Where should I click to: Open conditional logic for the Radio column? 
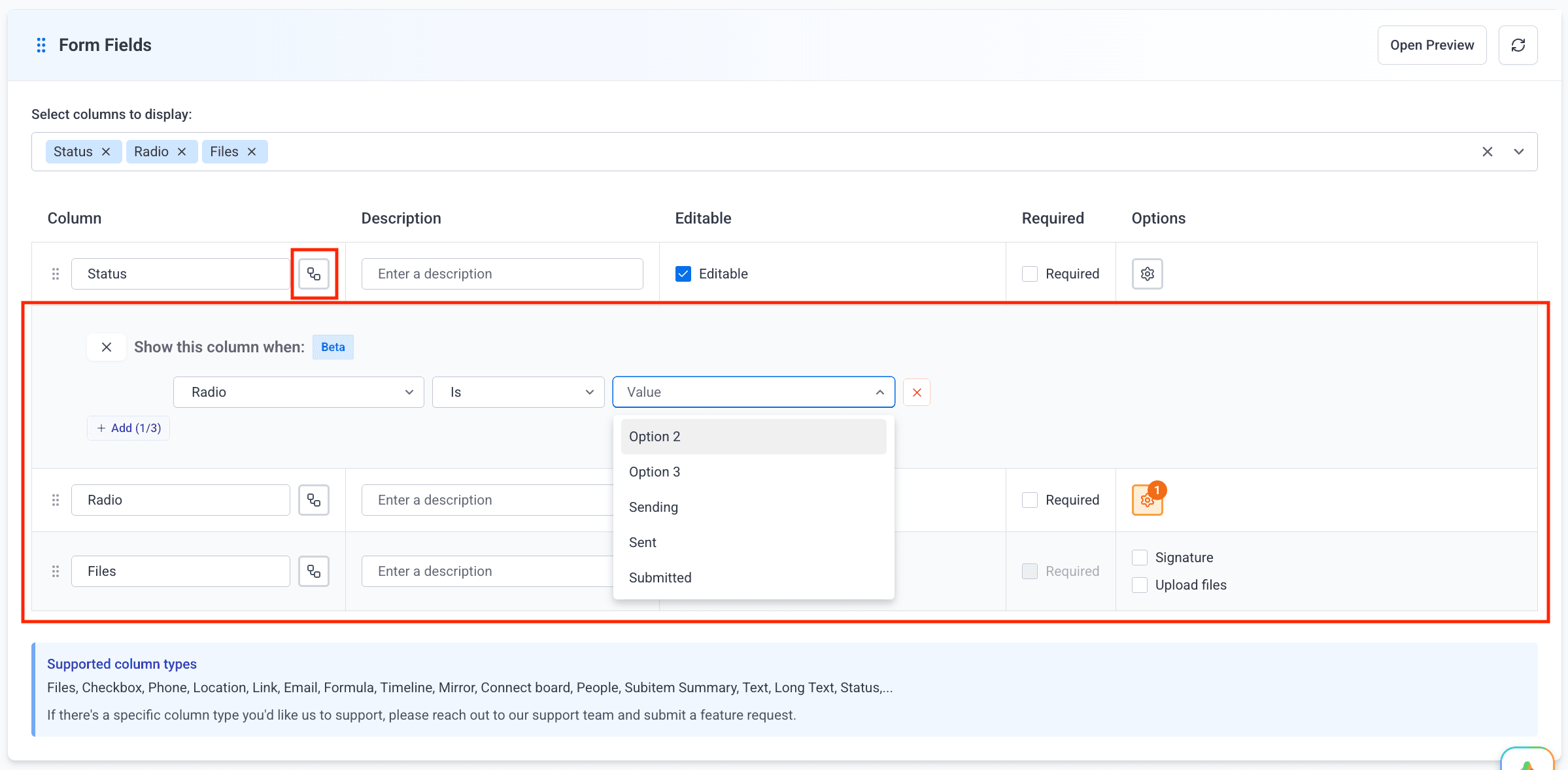pyautogui.click(x=314, y=500)
